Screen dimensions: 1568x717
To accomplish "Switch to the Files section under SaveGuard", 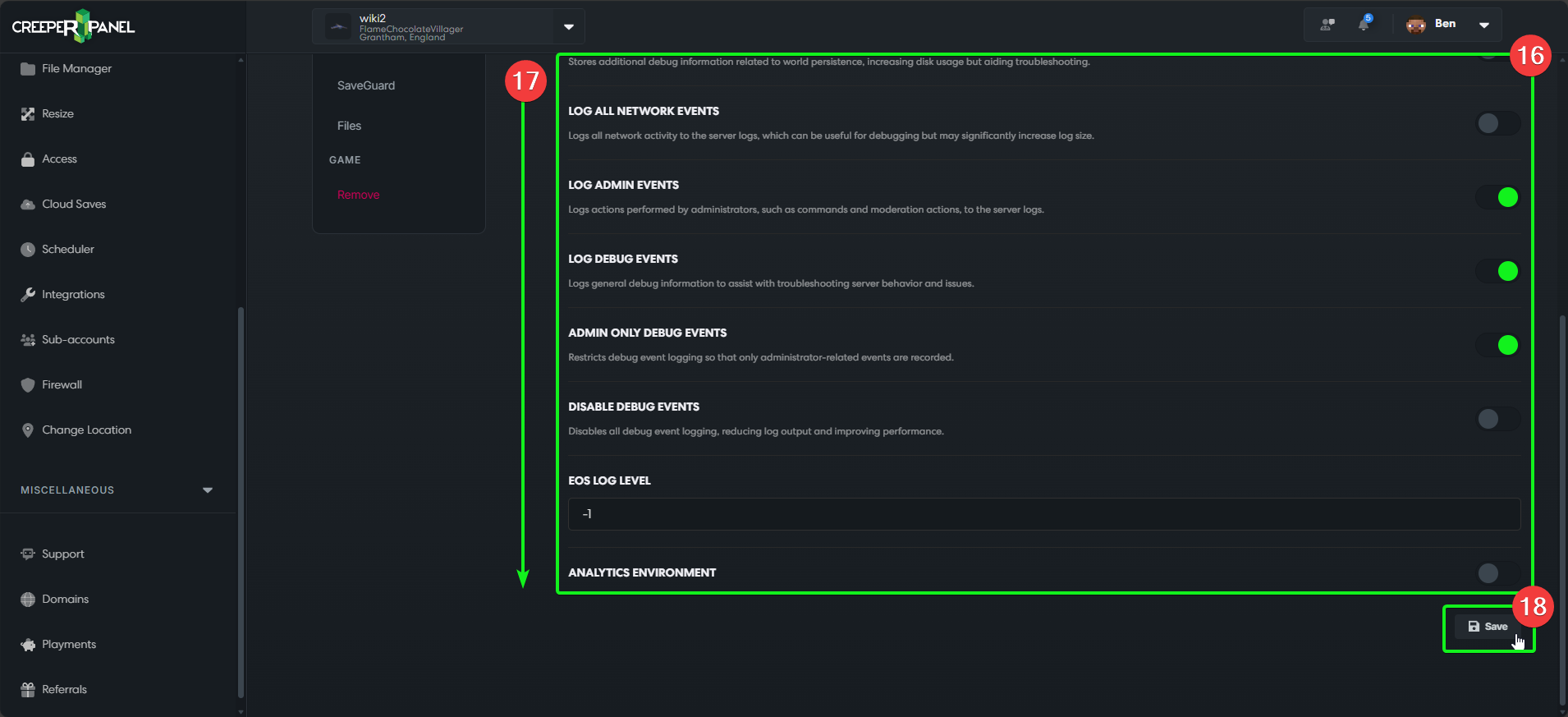I will 348,126.
